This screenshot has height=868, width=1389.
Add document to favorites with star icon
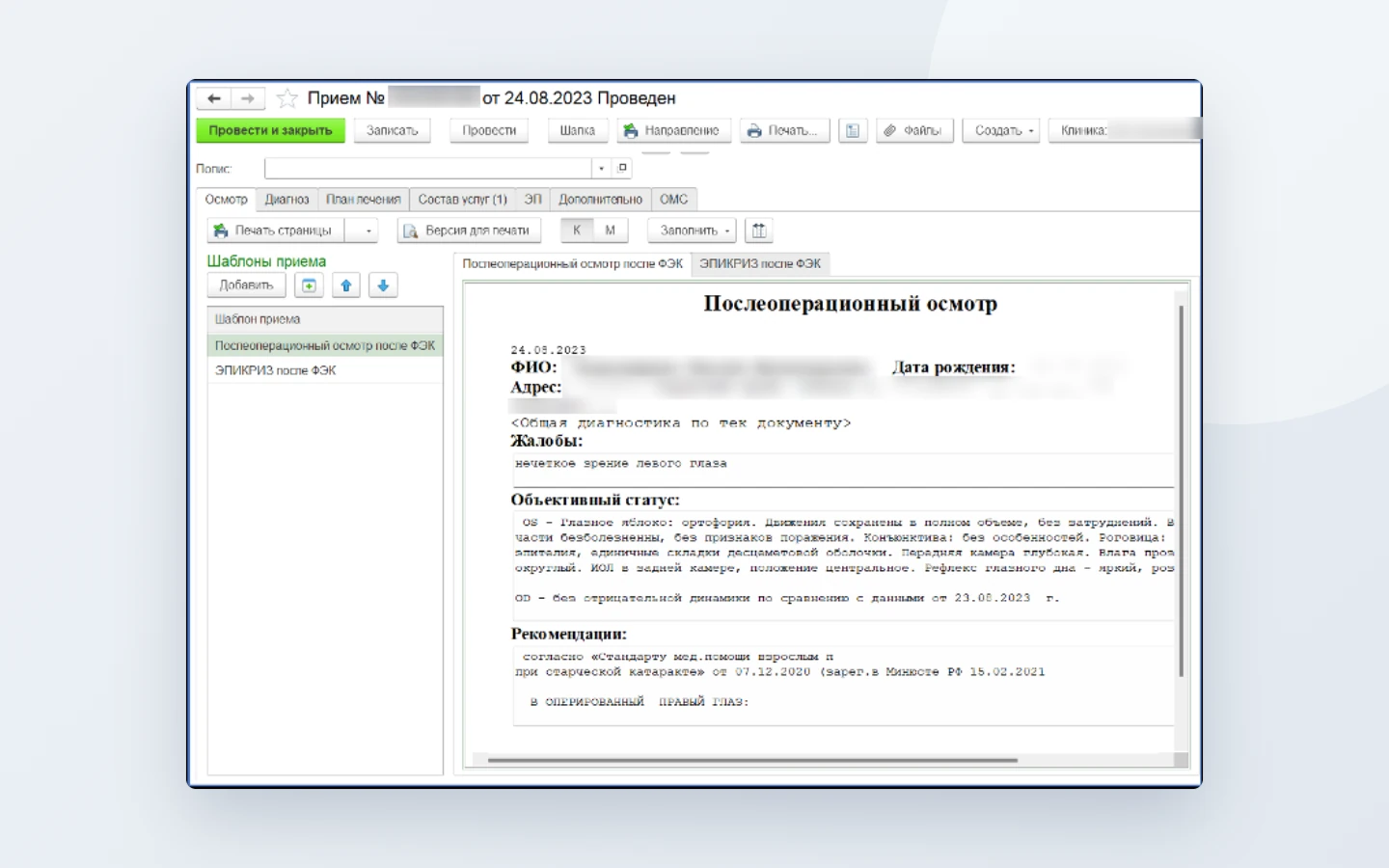click(x=286, y=98)
